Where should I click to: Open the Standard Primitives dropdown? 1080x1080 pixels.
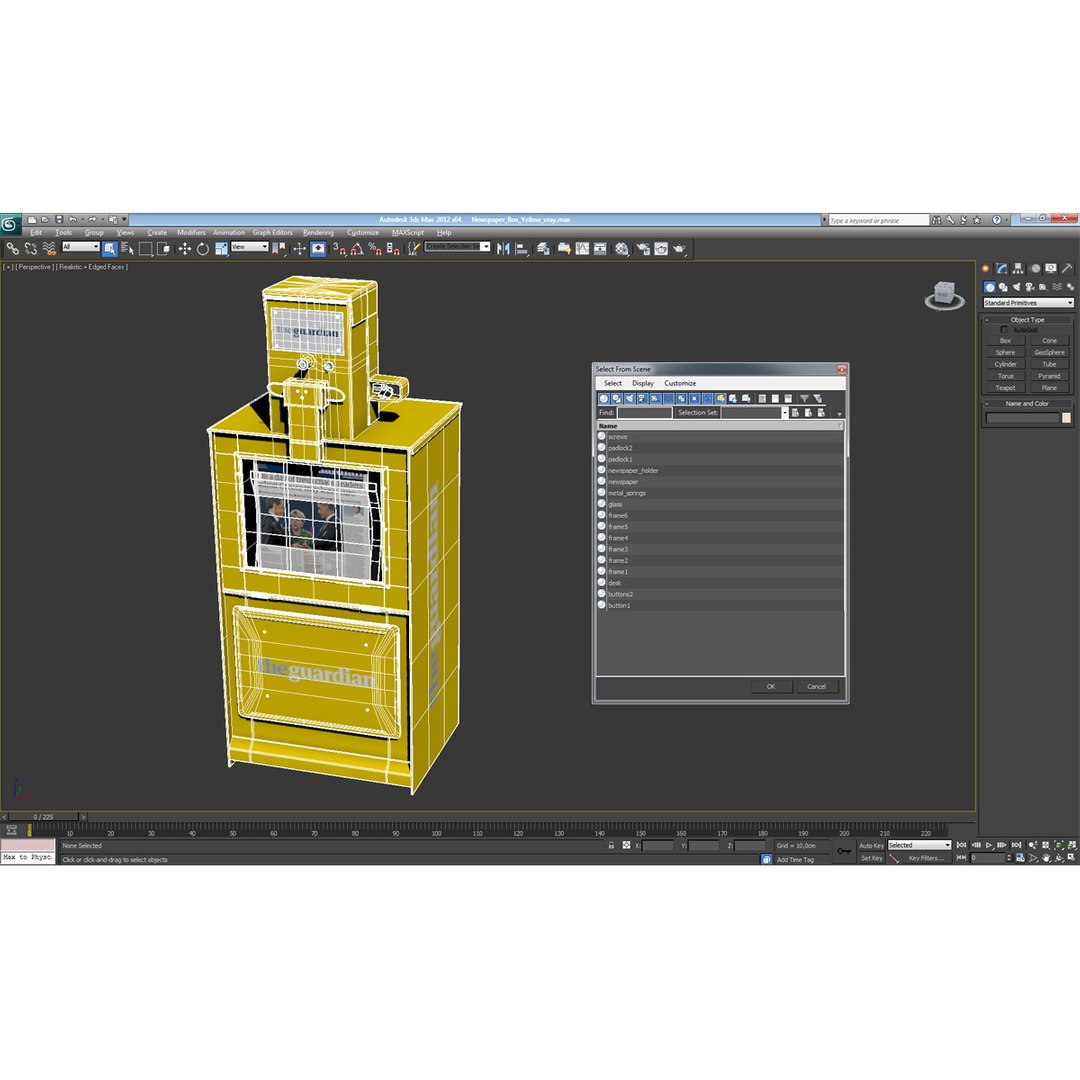(x=1028, y=303)
